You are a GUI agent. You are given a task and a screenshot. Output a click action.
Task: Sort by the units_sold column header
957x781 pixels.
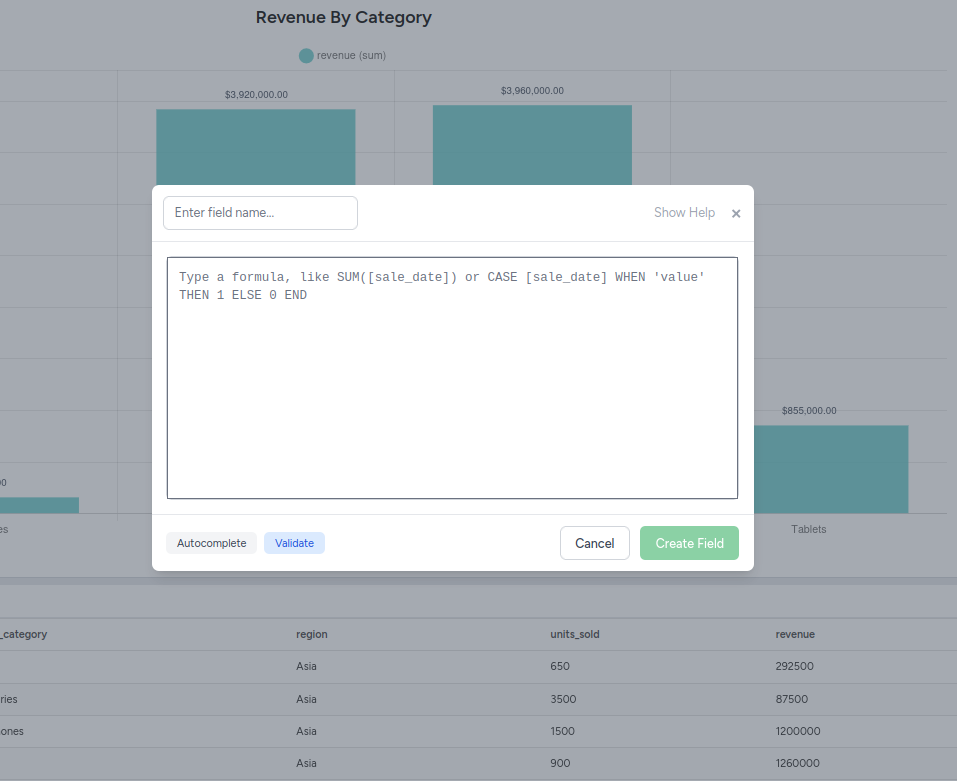coord(575,634)
